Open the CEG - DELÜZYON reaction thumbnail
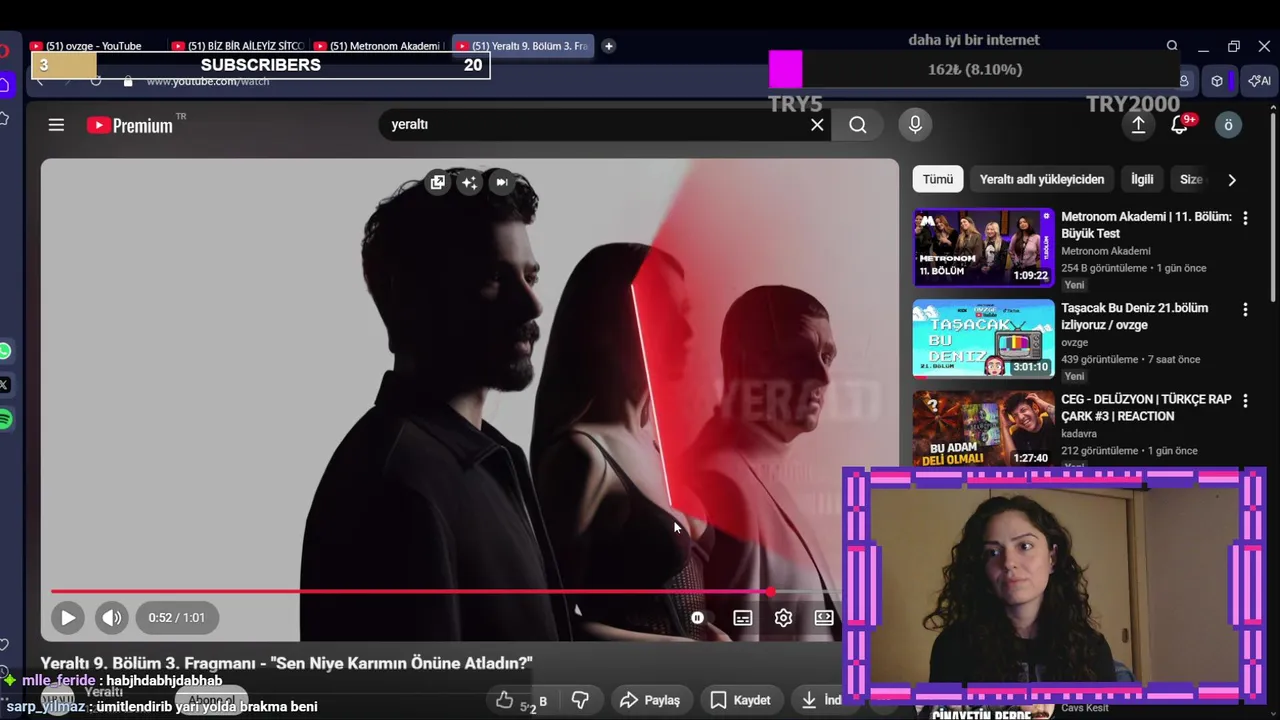The image size is (1280, 720). [x=983, y=430]
